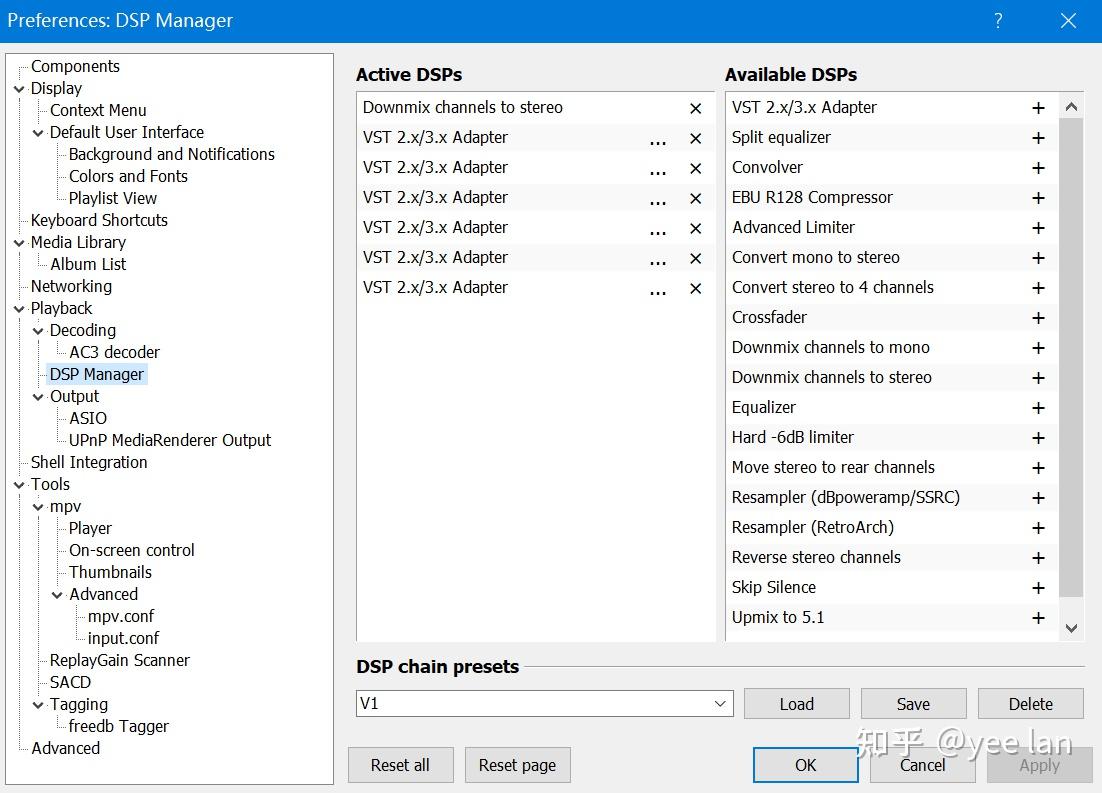The image size is (1102, 793).
Task: Add the Equalizer DSP
Action: tap(1038, 408)
